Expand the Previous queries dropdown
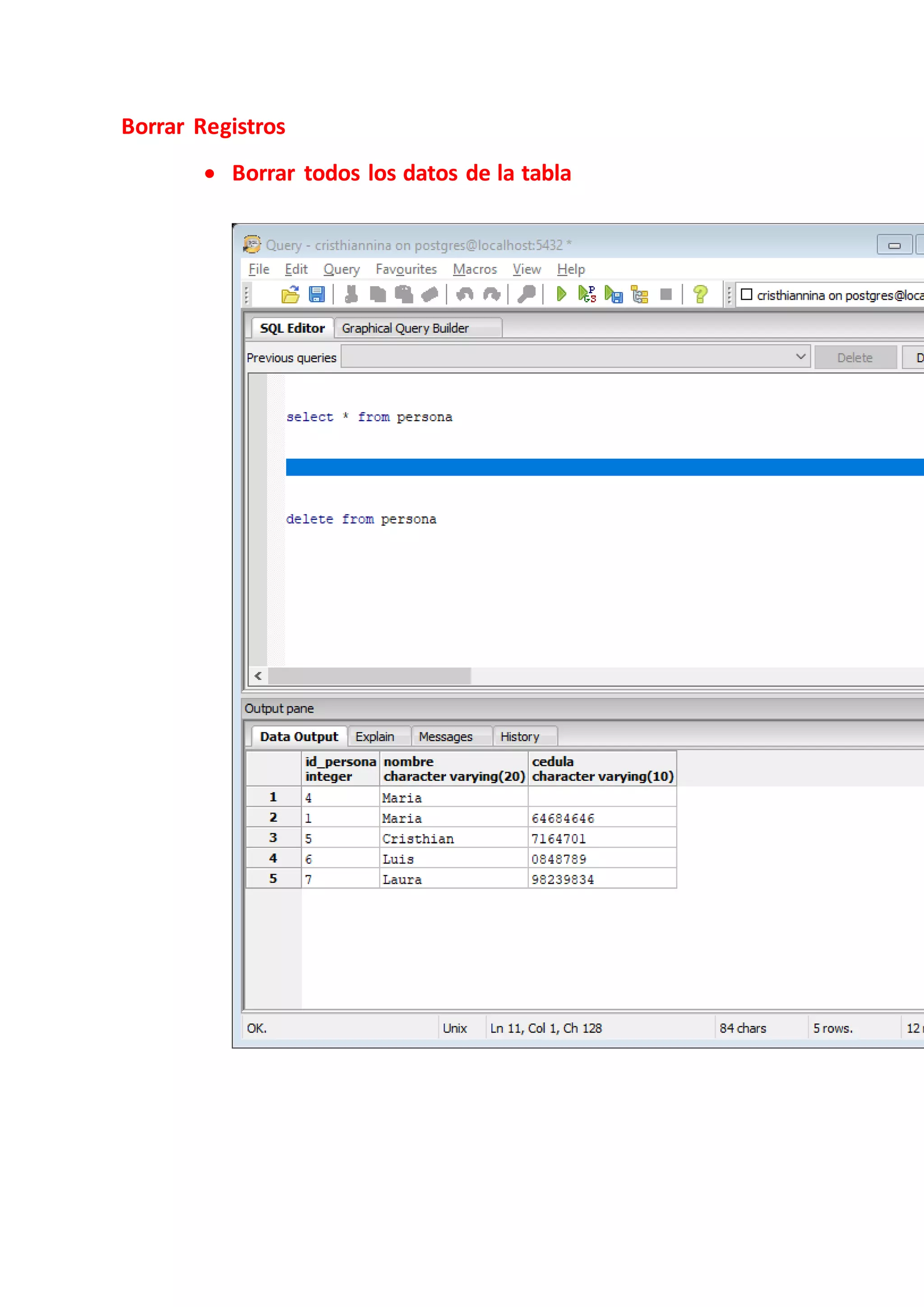This screenshot has width=924, height=1307. [800, 357]
